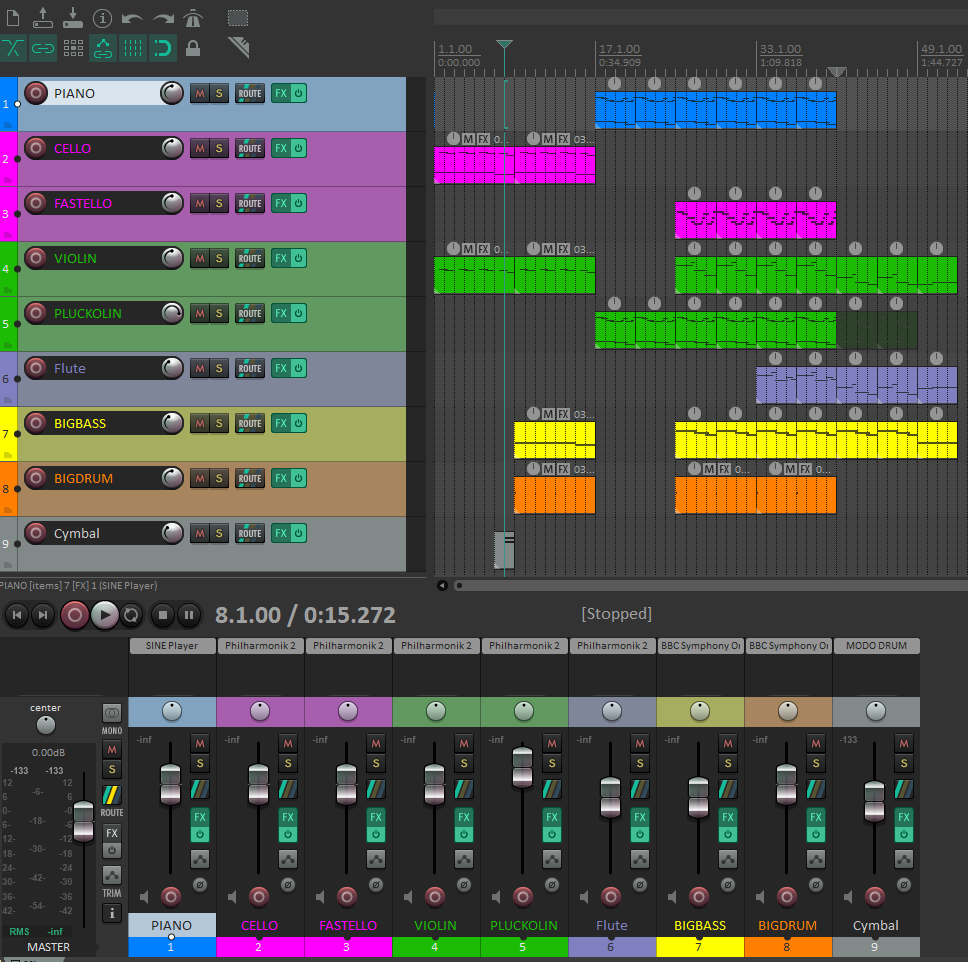Open the FX chain for the VIOLIN track
Image resolution: width=968 pixels, height=962 pixels.
(281, 258)
